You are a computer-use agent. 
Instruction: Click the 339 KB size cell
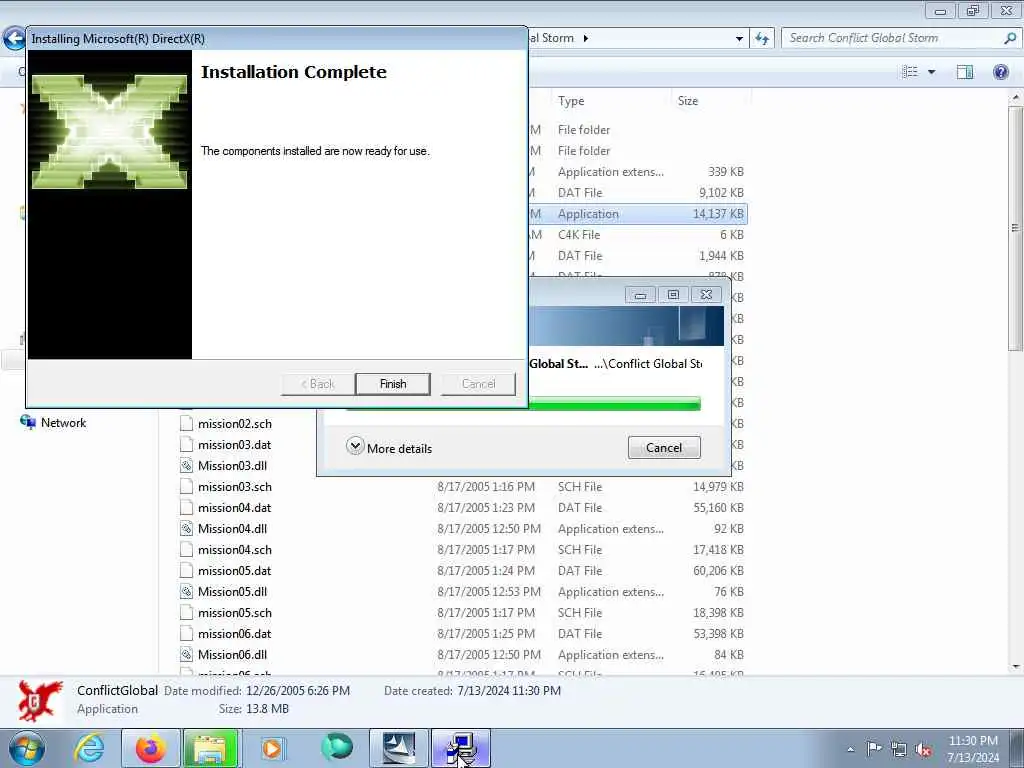pyautogui.click(x=726, y=172)
